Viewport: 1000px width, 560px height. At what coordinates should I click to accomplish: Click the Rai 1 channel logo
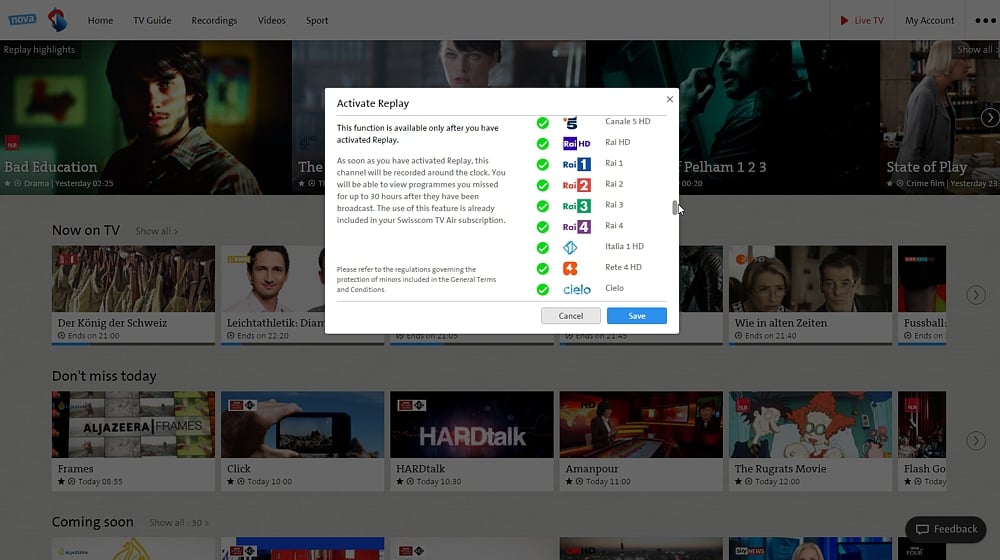[577, 164]
